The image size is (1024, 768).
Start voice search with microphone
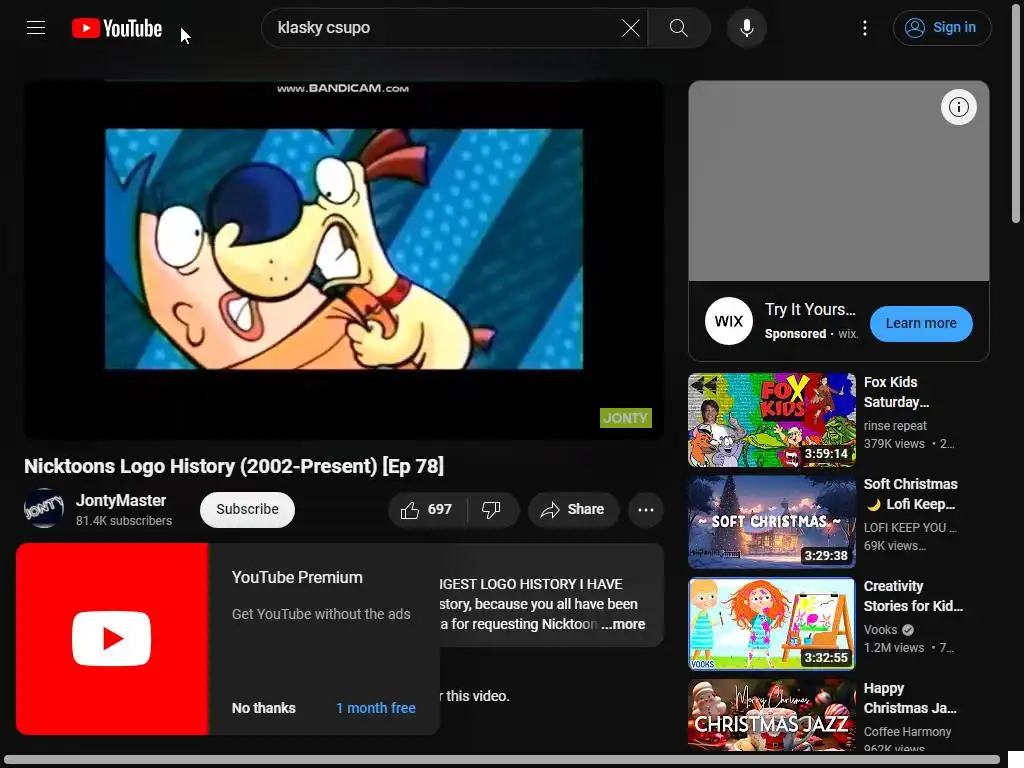pyautogui.click(x=746, y=28)
